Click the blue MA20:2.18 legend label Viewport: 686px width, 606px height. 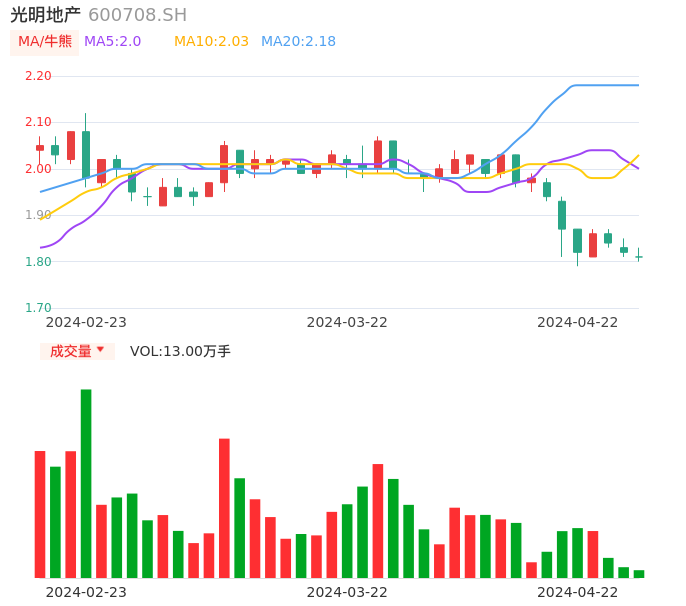click(x=298, y=42)
